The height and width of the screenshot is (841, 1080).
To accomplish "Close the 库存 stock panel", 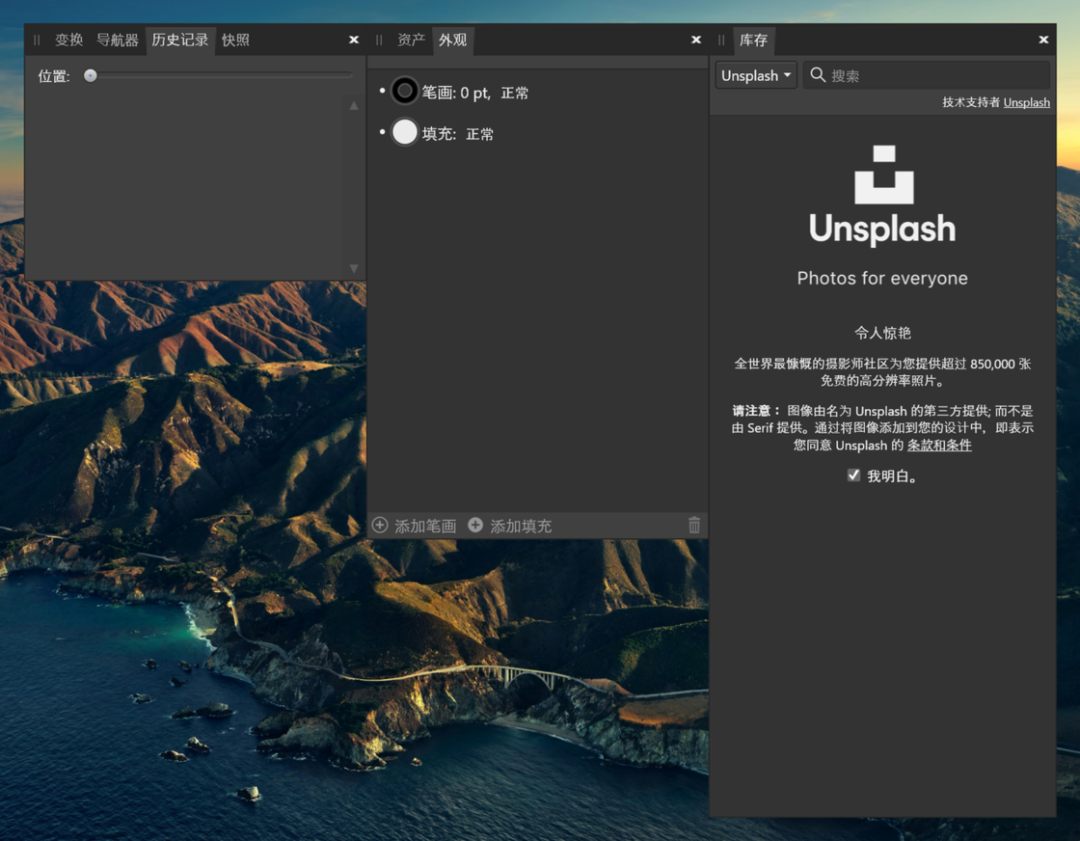I will 1043,40.
